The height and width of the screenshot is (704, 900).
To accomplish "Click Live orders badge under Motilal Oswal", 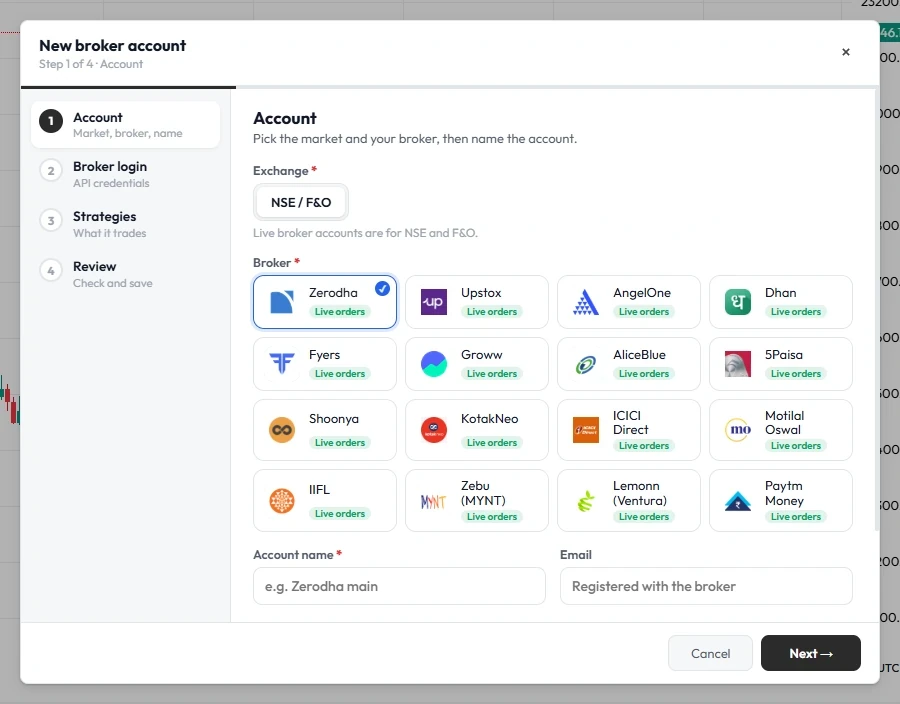I will pyautogui.click(x=796, y=446).
